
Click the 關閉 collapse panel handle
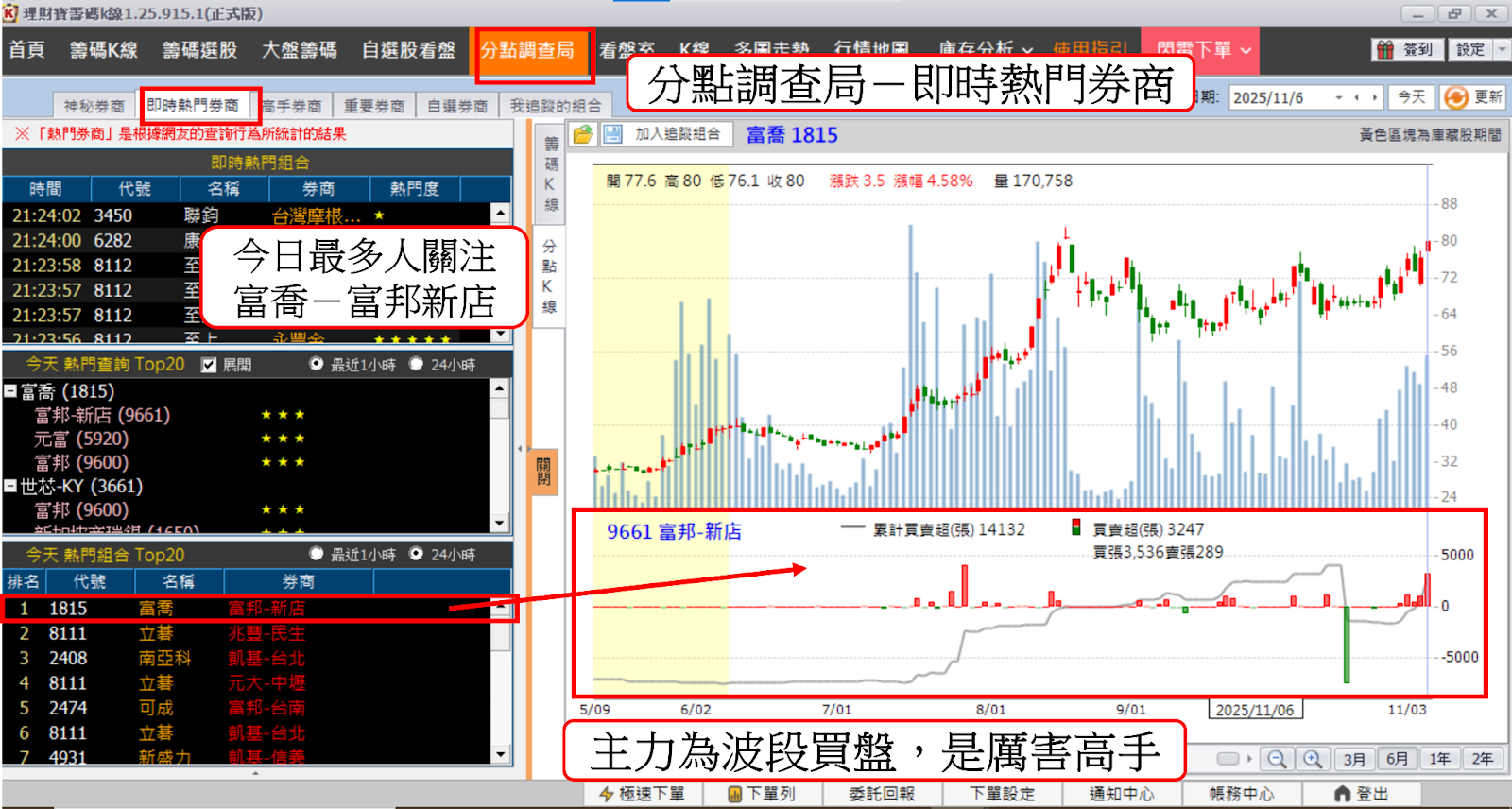pos(545,471)
